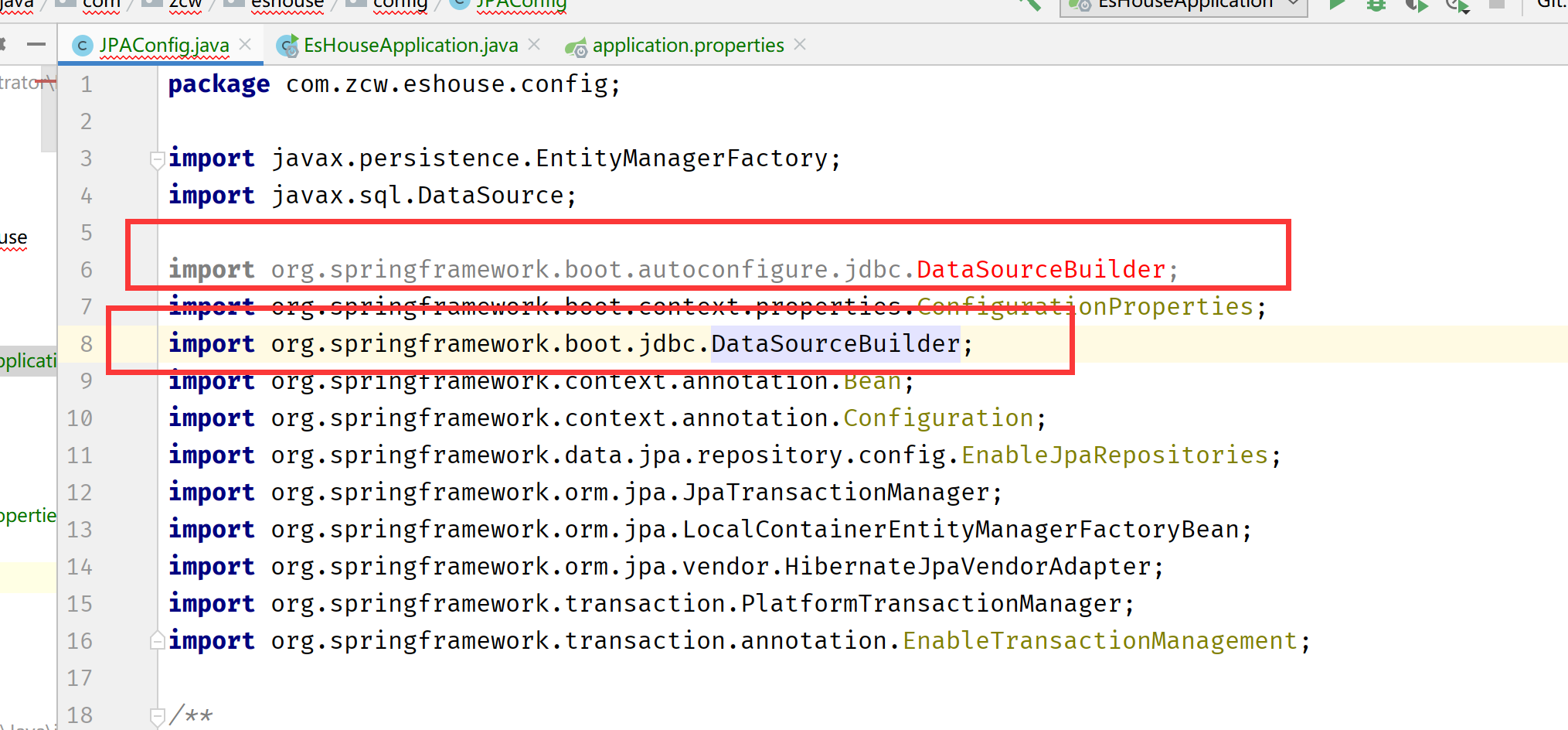Screen dimensions: 1568x730
Task: Click the zcw breadcrumb item
Action: pyautogui.click(x=185, y=4)
